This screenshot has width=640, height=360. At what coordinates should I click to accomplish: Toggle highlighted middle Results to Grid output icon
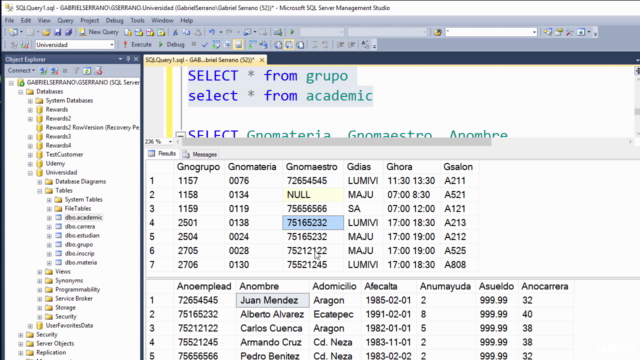coord(289,44)
